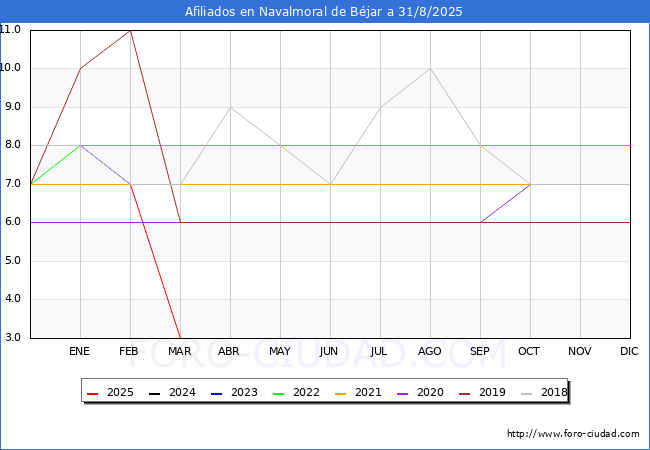
Task: Click the ENE month axis label
Action: pyautogui.click(x=79, y=351)
